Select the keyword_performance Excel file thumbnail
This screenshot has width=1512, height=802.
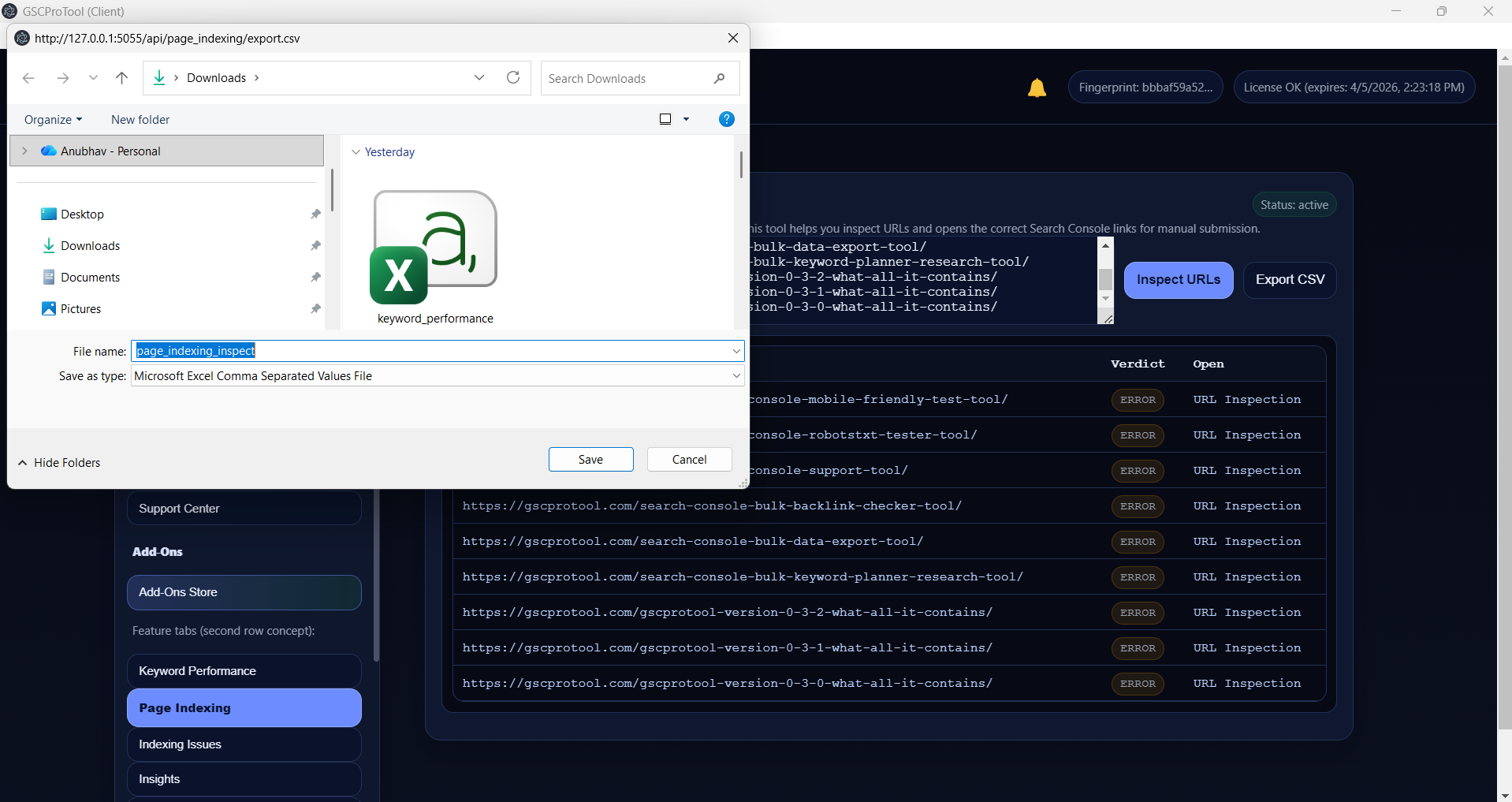(x=434, y=248)
